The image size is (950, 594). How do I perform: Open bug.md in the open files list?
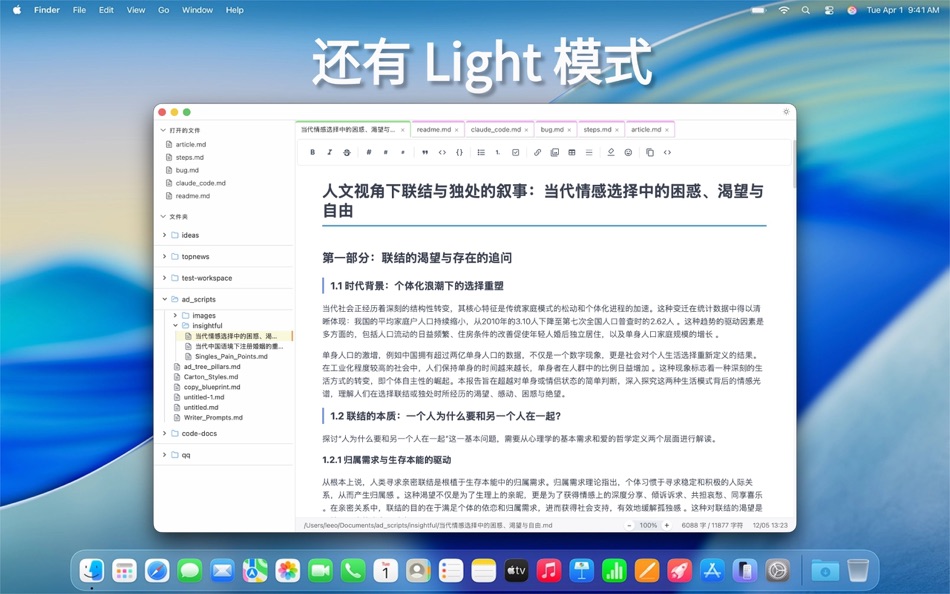[187, 170]
